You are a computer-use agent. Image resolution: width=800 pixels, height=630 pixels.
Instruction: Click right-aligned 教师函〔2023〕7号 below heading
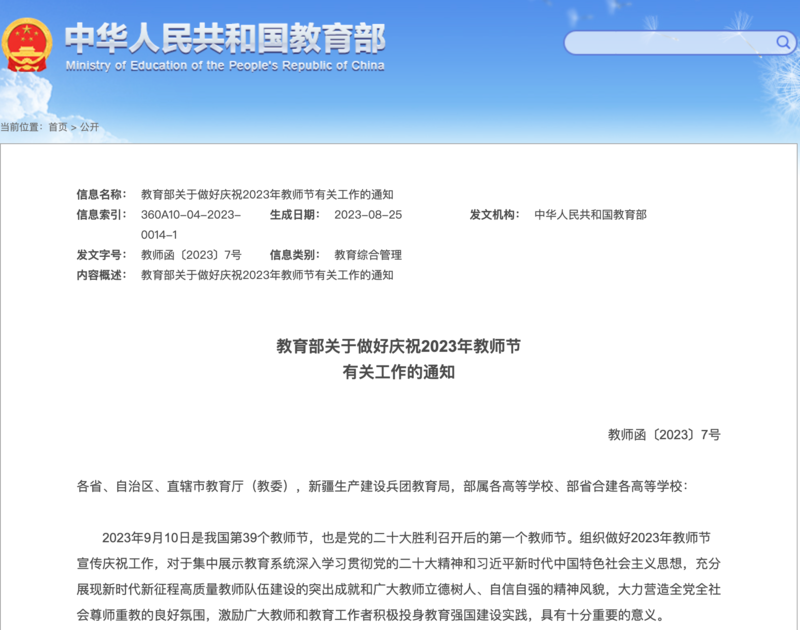coord(663,434)
